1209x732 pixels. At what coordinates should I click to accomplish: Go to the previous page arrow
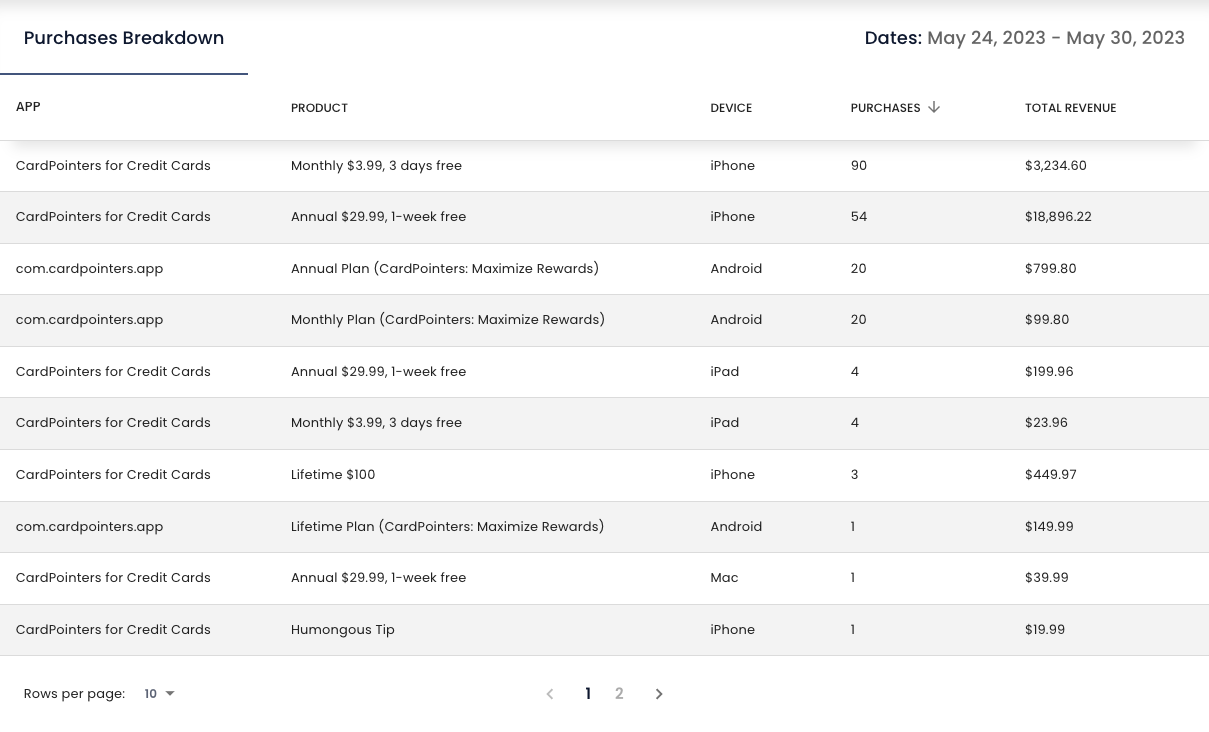[550, 694]
